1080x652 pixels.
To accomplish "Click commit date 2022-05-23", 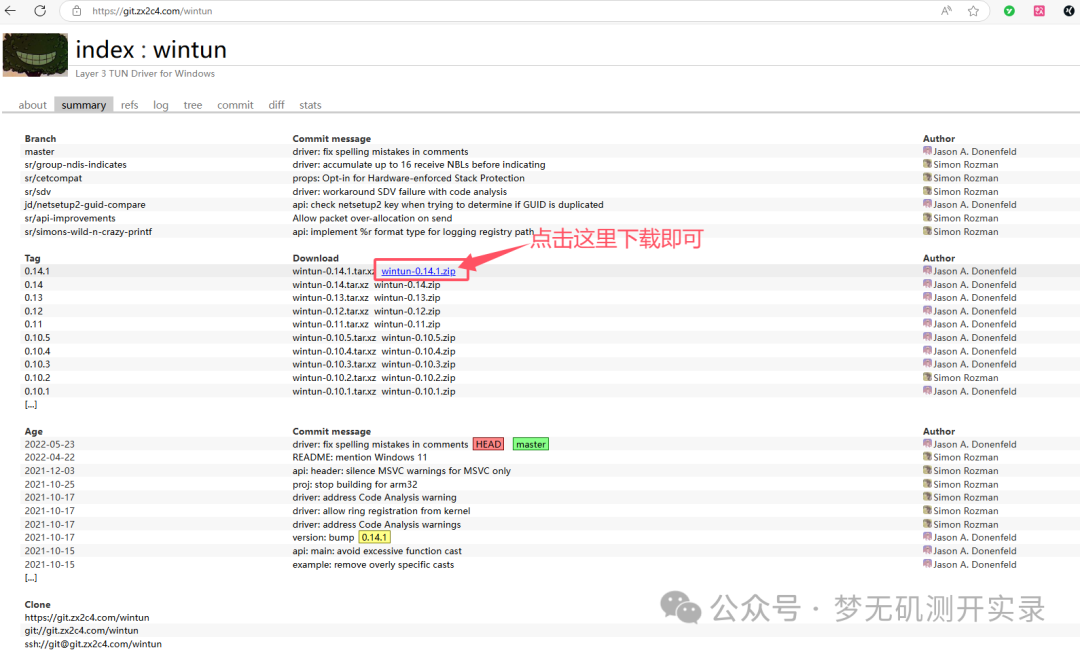I will click(x=50, y=444).
